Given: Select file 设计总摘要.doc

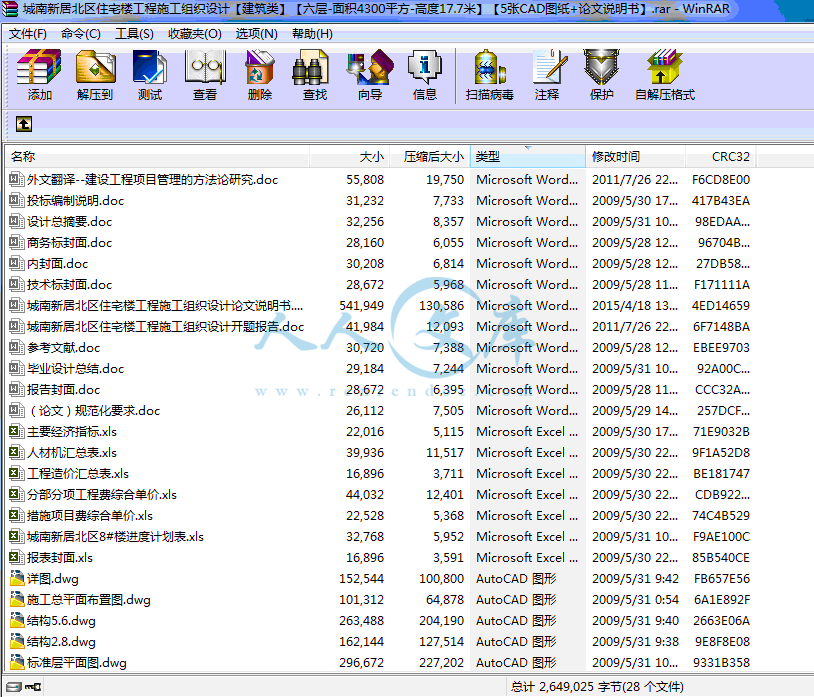Looking at the screenshot, I should (x=70, y=222).
